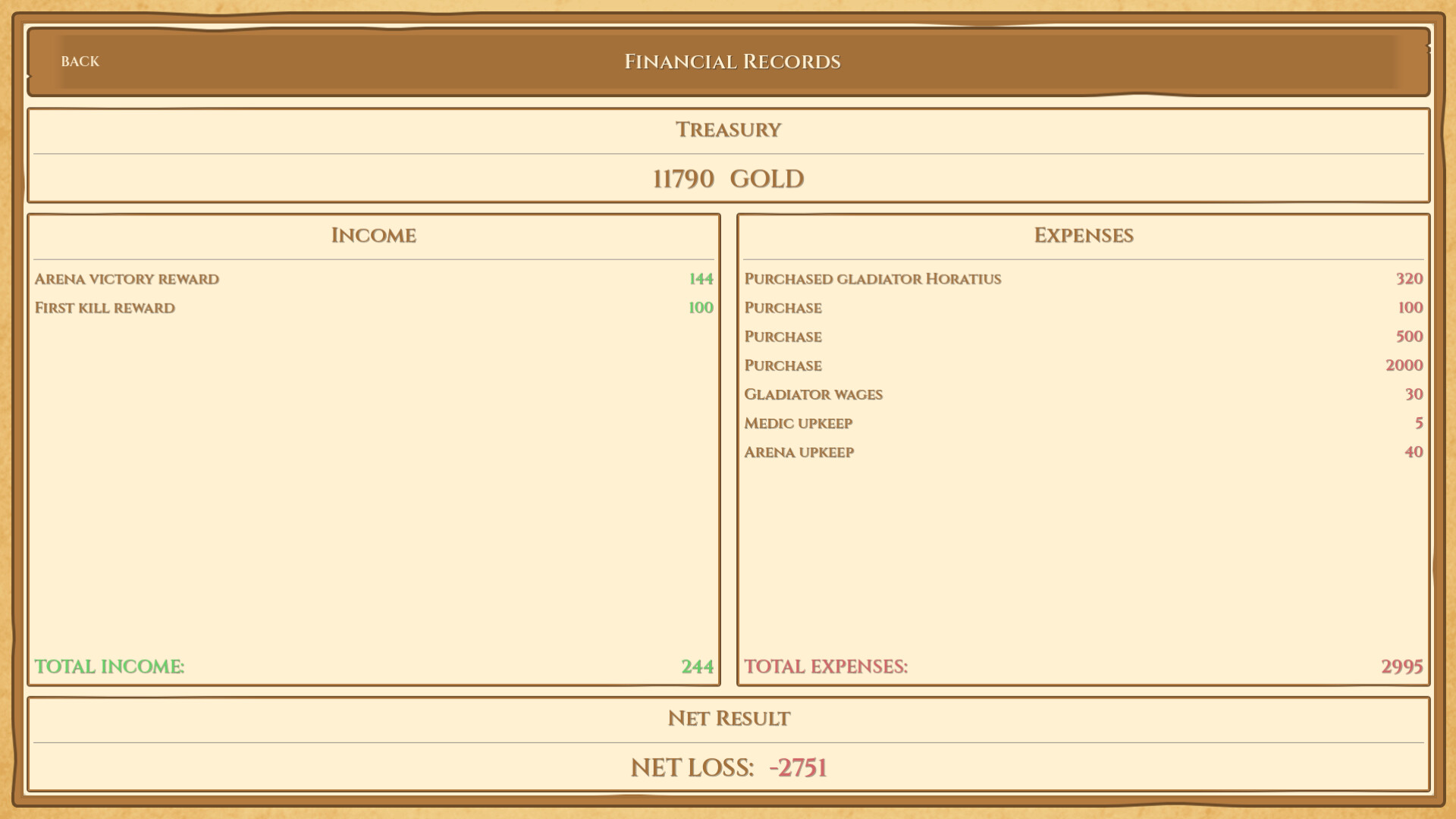This screenshot has height=819, width=1456.
Task: Select the Medic upkeep entry
Action: [798, 423]
